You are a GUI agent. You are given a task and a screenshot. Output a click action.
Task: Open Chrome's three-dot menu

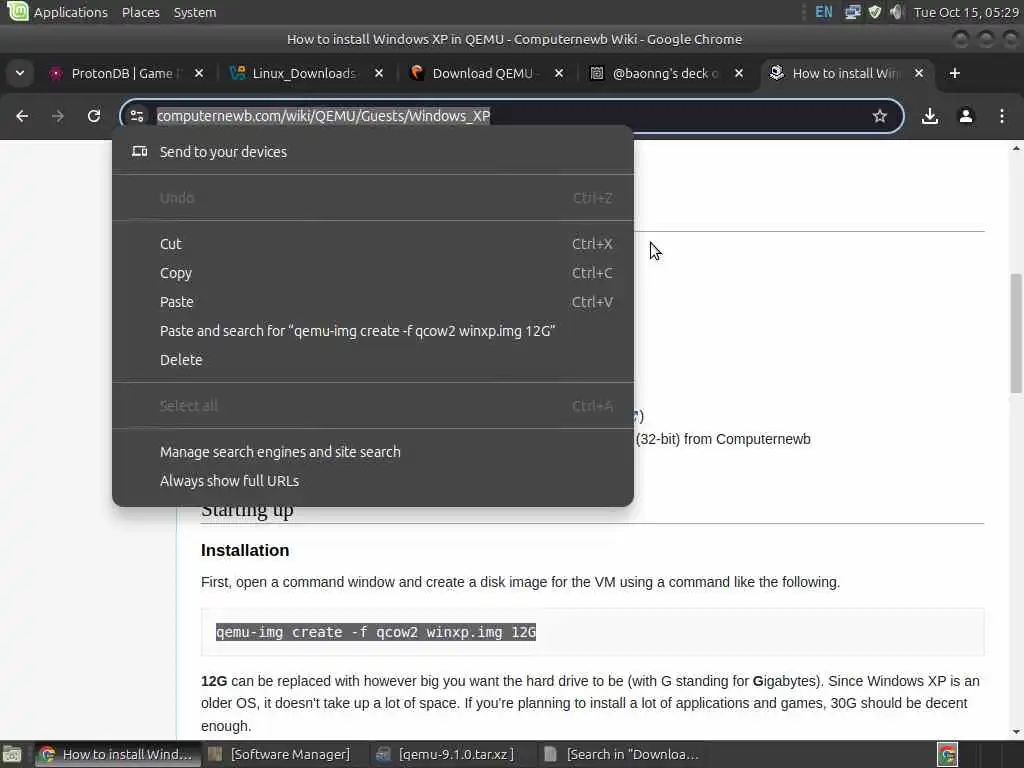click(x=1002, y=116)
